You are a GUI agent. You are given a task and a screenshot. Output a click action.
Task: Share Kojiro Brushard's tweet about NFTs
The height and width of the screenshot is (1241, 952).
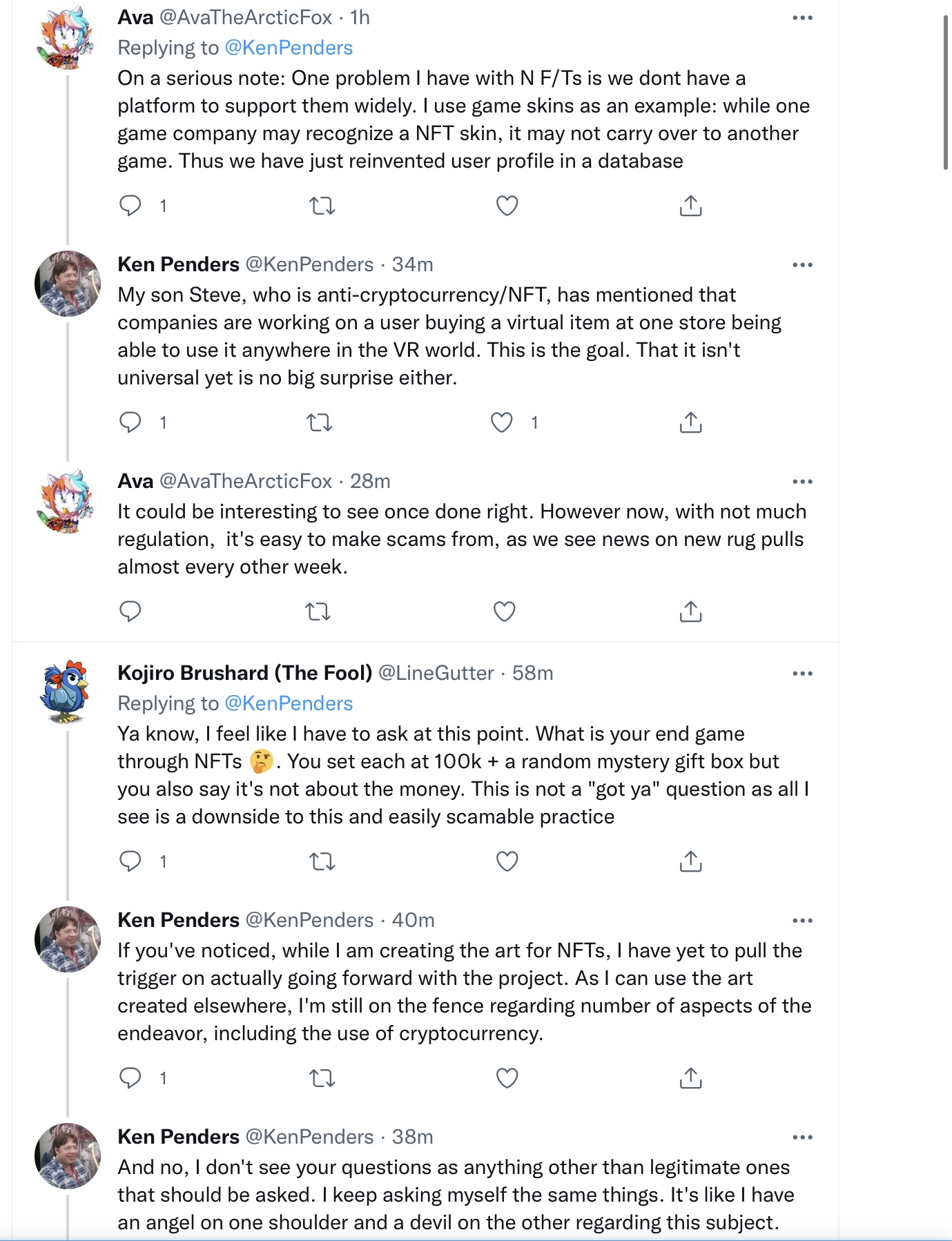pyautogui.click(x=690, y=861)
